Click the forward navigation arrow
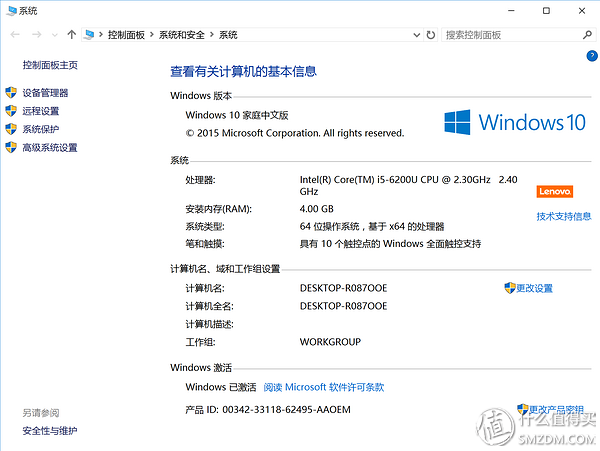This screenshot has width=600, height=451. point(37,35)
